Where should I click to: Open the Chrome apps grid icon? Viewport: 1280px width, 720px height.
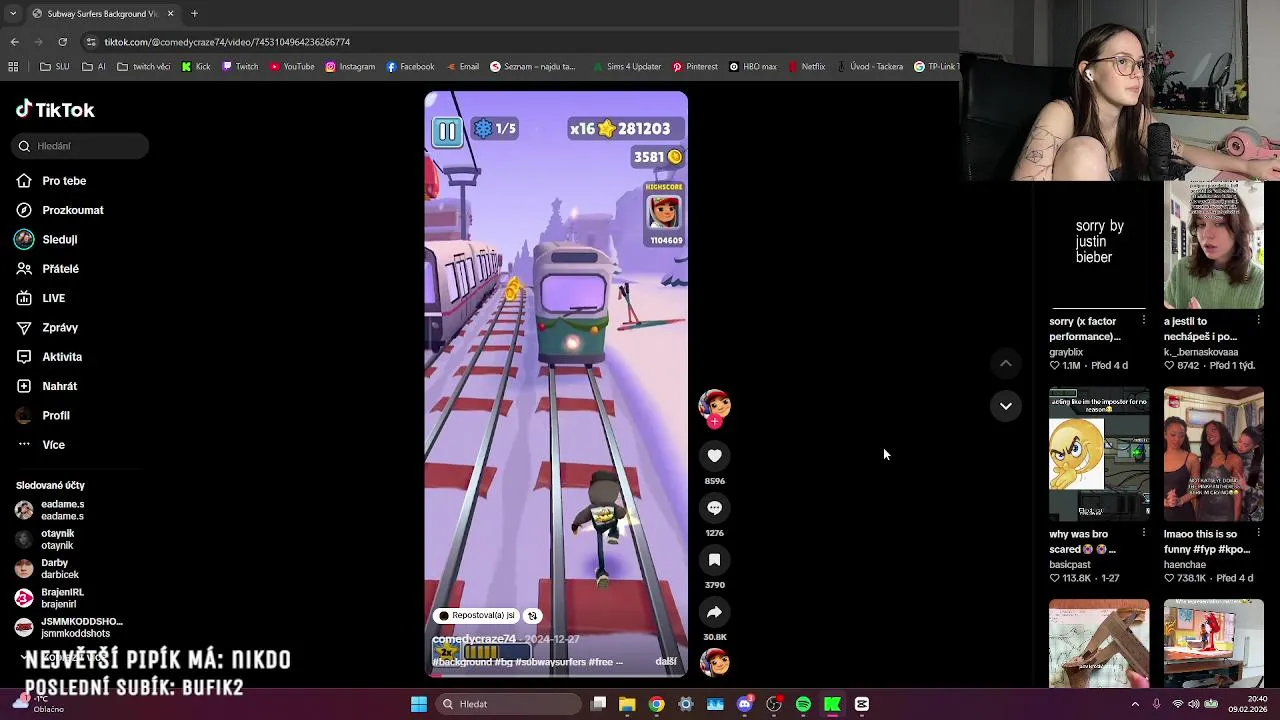13,67
